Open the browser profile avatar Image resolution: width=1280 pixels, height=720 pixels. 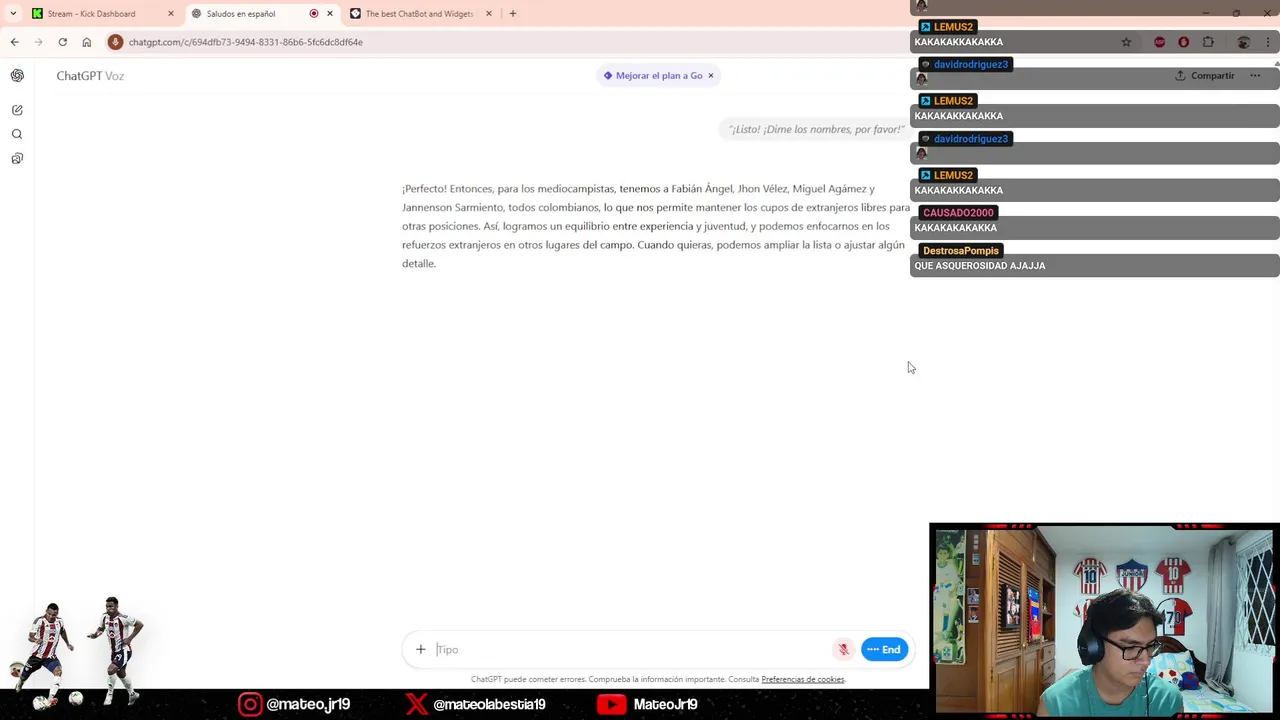pyautogui.click(x=1244, y=42)
